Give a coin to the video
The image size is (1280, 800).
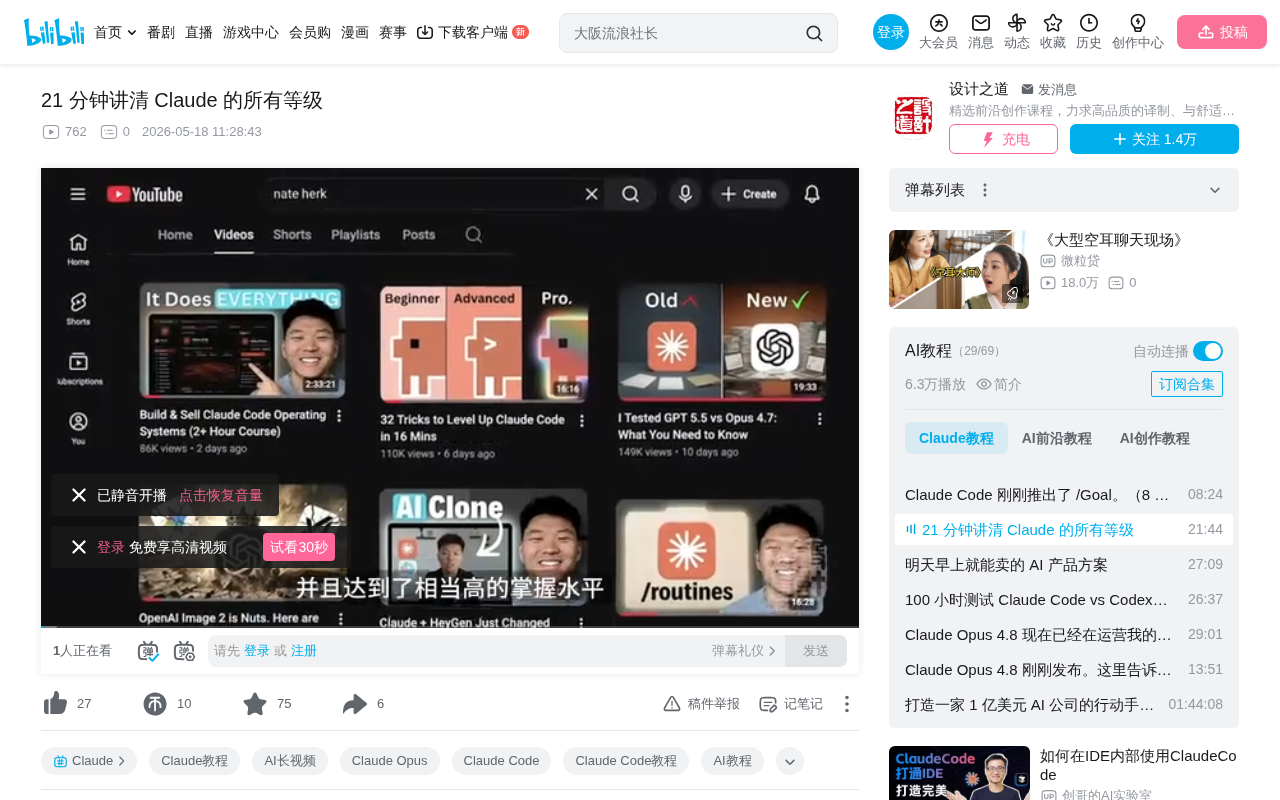click(155, 704)
